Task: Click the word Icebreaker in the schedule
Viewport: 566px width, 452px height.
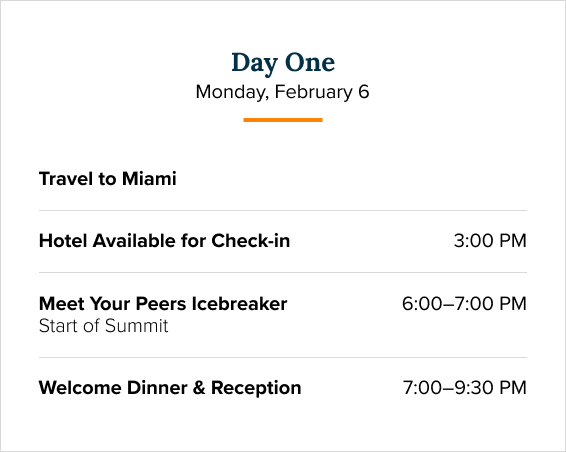Action: tap(239, 304)
